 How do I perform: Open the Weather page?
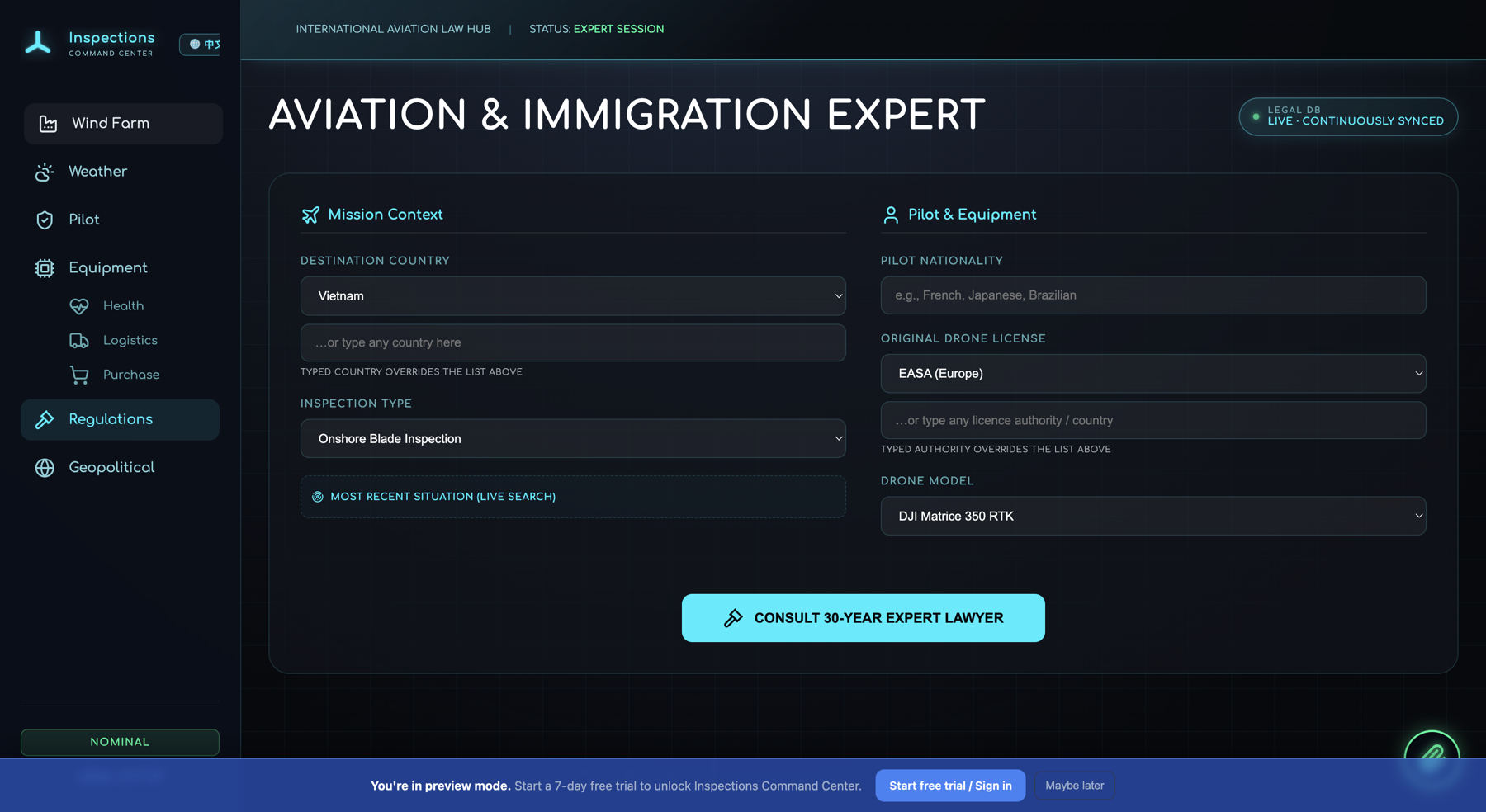(x=121, y=172)
